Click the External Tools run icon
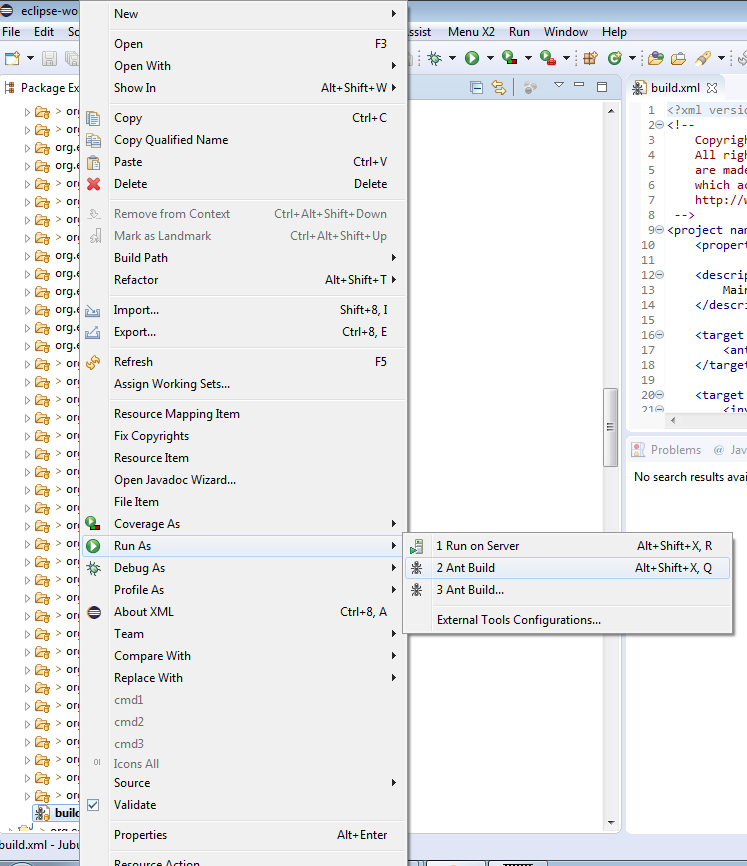The width and height of the screenshot is (747, 866). pyautogui.click(x=547, y=58)
